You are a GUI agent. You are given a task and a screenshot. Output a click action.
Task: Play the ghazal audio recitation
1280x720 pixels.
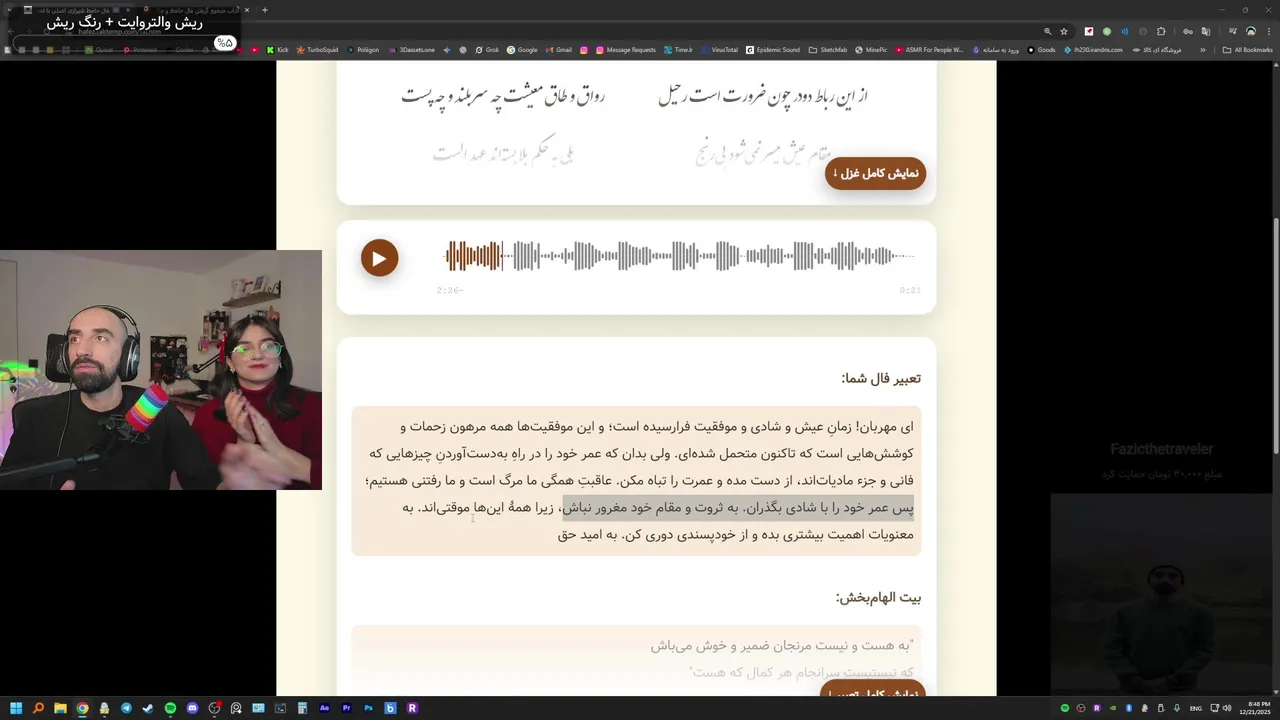click(x=379, y=258)
